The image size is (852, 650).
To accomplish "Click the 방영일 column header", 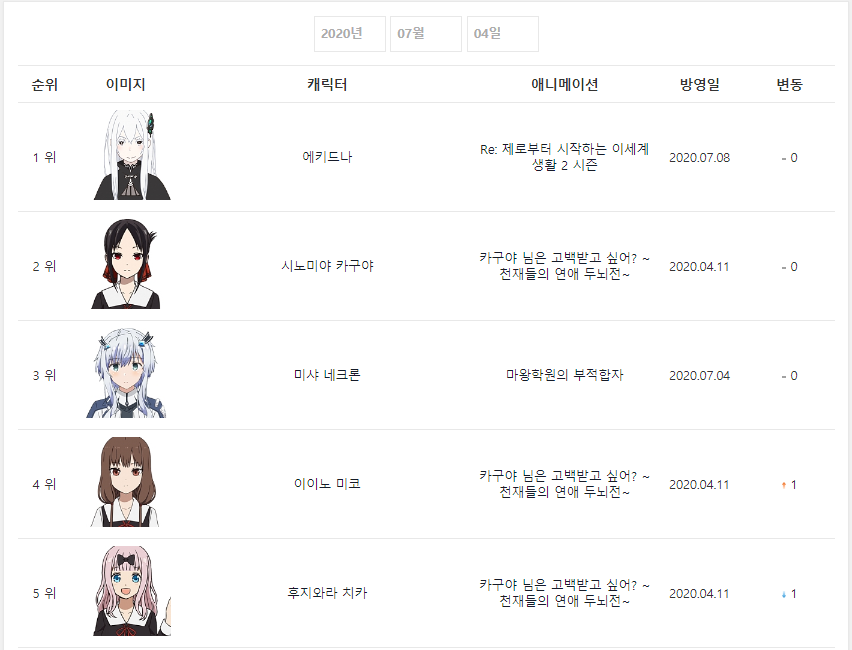I will pyautogui.click(x=700, y=85).
